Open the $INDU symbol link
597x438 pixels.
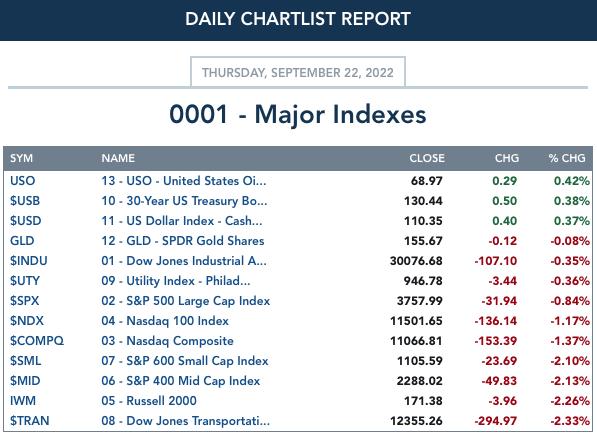29,261
